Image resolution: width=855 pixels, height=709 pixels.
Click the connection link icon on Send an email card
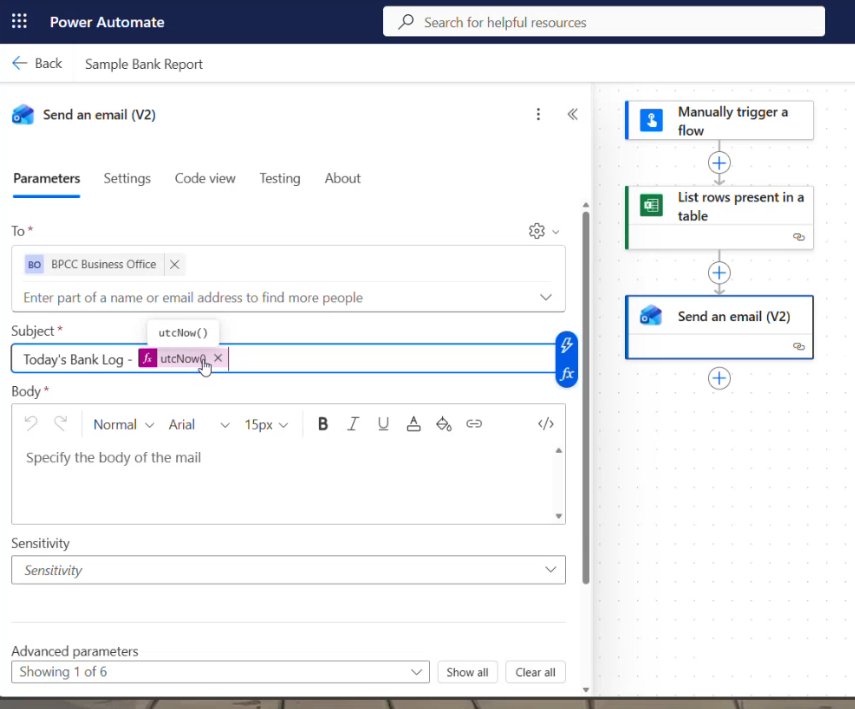click(x=799, y=346)
